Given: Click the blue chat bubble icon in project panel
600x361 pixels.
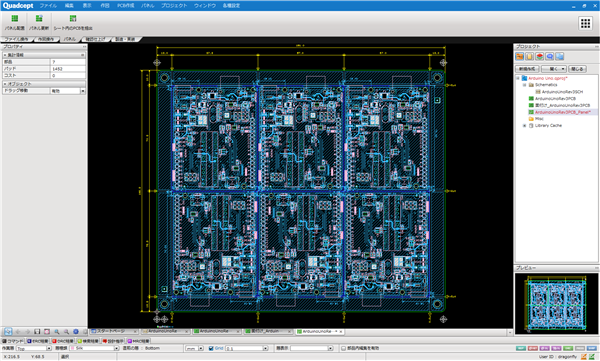Looking at the screenshot, I should pyautogui.click(x=549, y=57).
